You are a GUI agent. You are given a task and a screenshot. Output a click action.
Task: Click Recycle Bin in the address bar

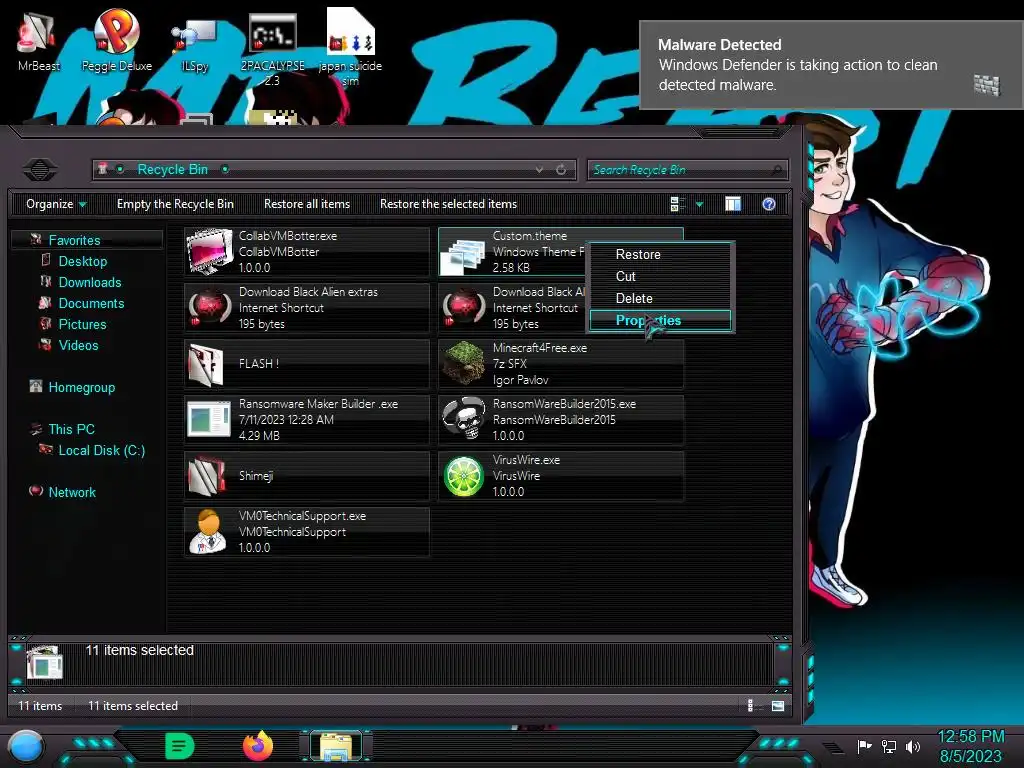click(172, 170)
